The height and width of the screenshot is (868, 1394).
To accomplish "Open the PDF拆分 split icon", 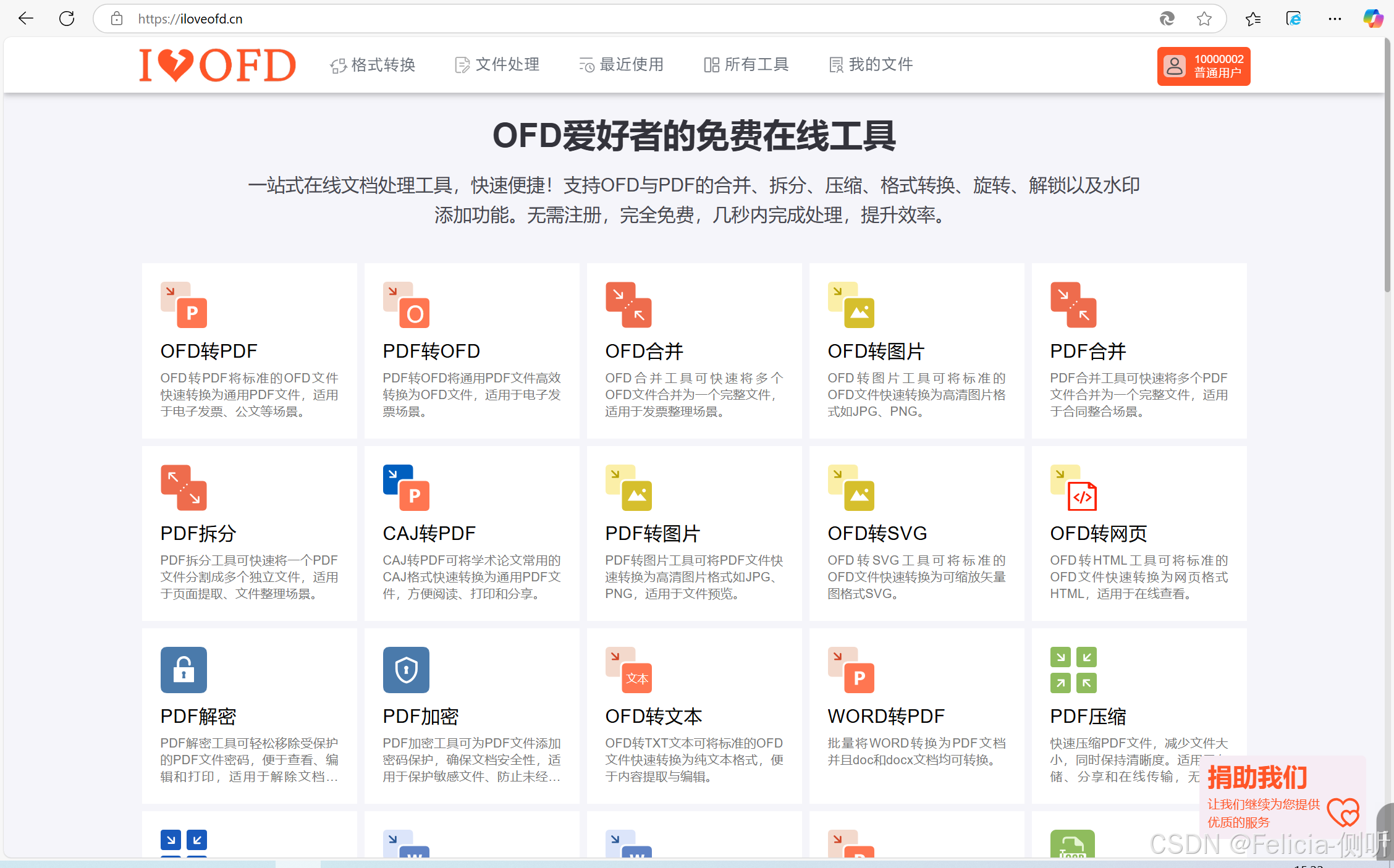I will 184,487.
